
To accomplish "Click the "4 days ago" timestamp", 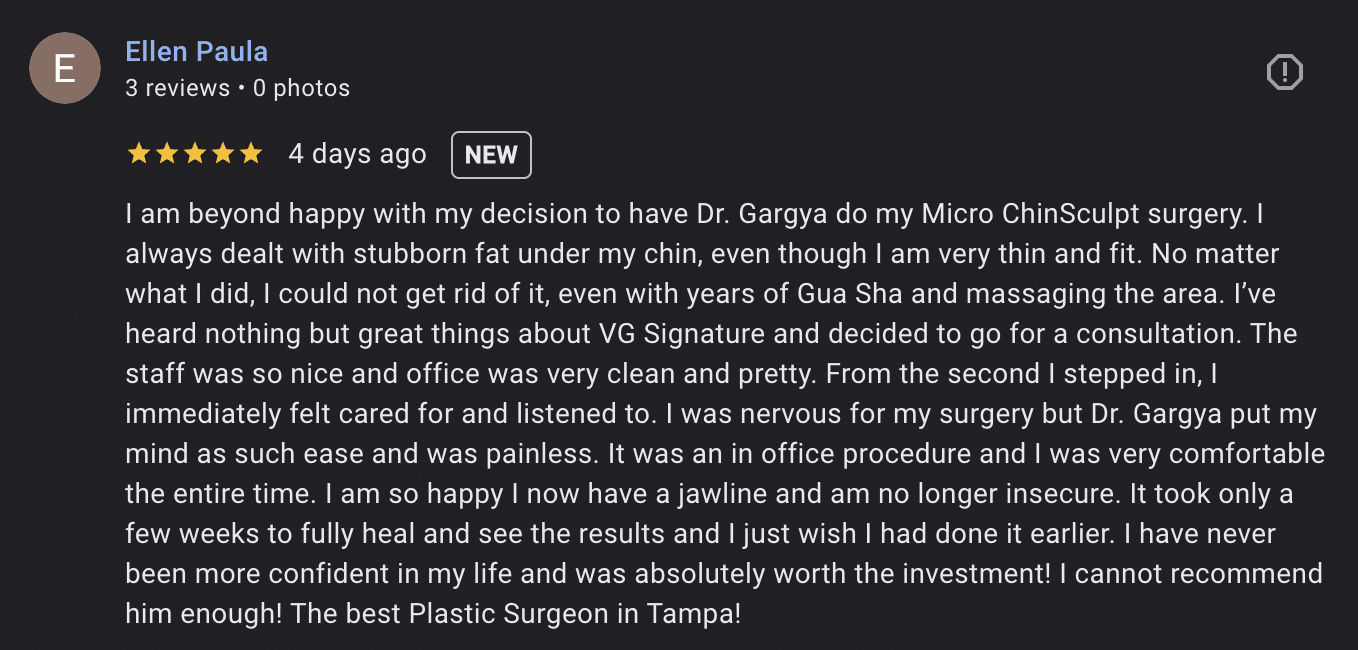I will 357,154.
